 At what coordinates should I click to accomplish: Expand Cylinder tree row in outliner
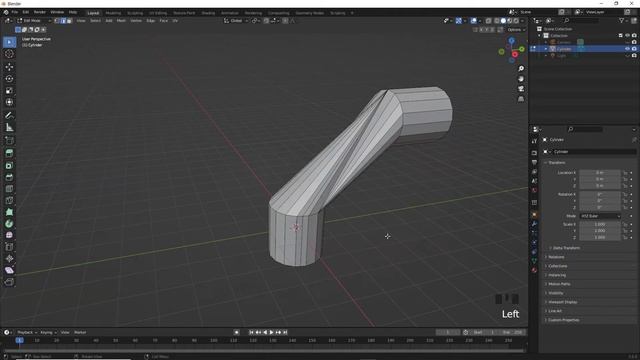coord(546,49)
